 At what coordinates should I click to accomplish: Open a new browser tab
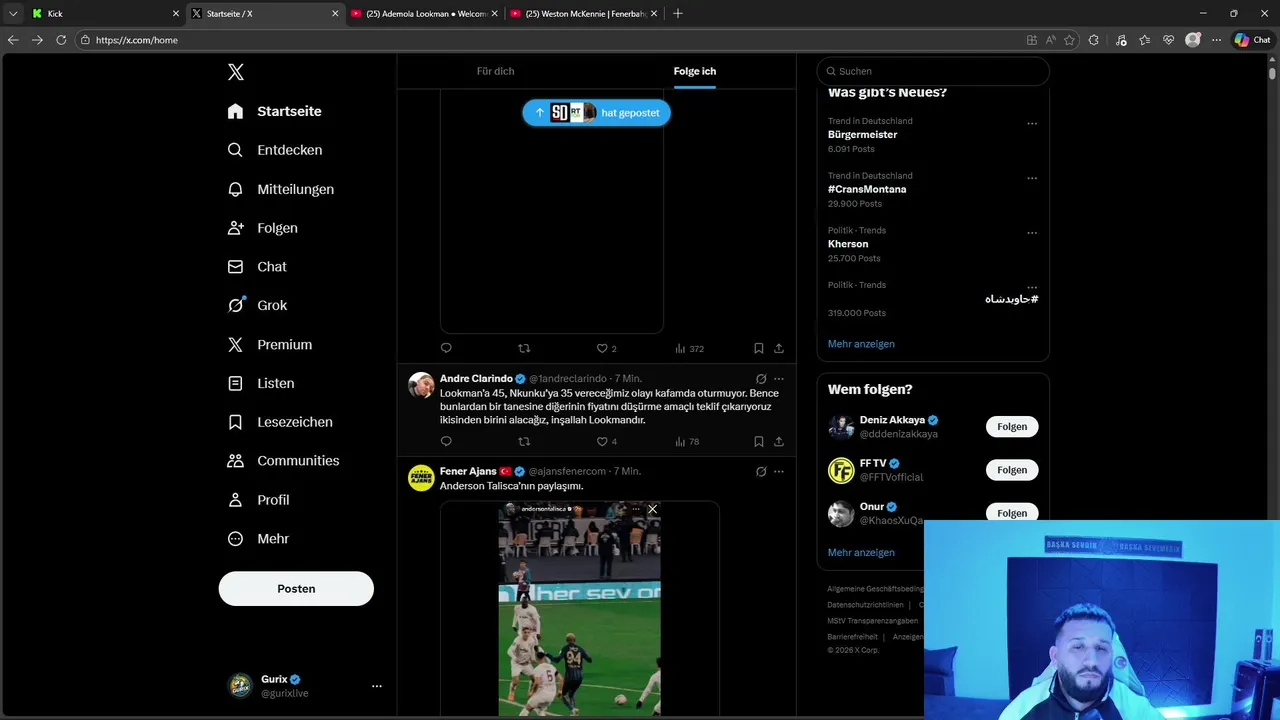pyautogui.click(x=678, y=13)
